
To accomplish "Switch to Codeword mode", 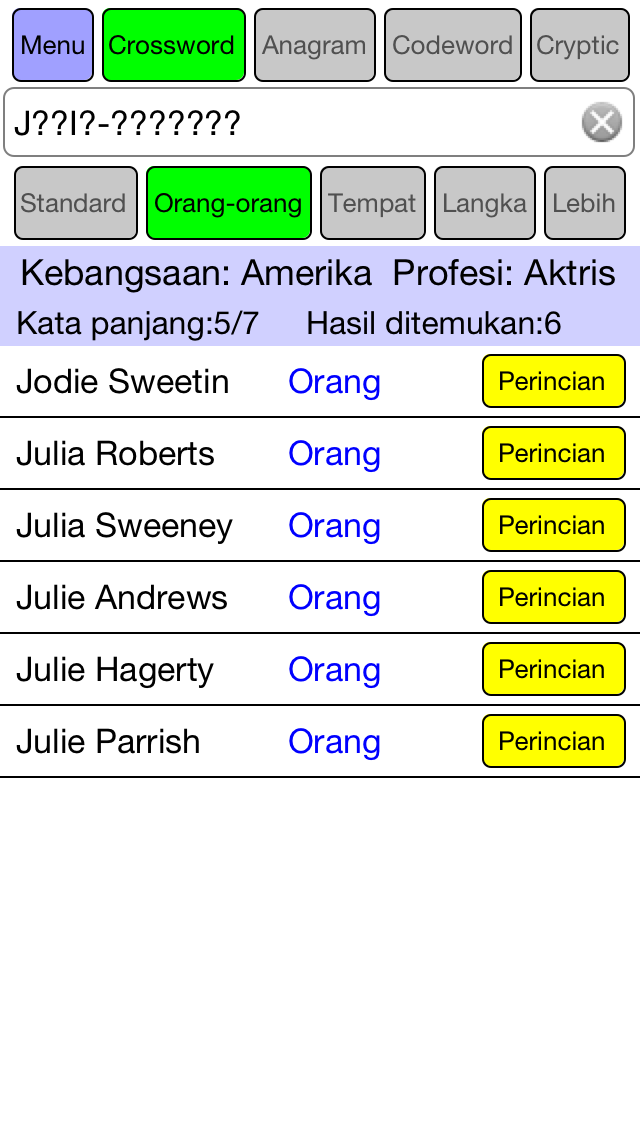I will [452, 45].
